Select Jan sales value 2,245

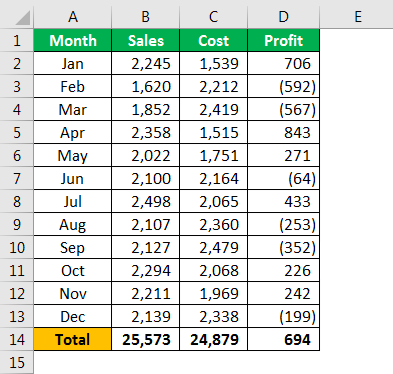(146, 63)
